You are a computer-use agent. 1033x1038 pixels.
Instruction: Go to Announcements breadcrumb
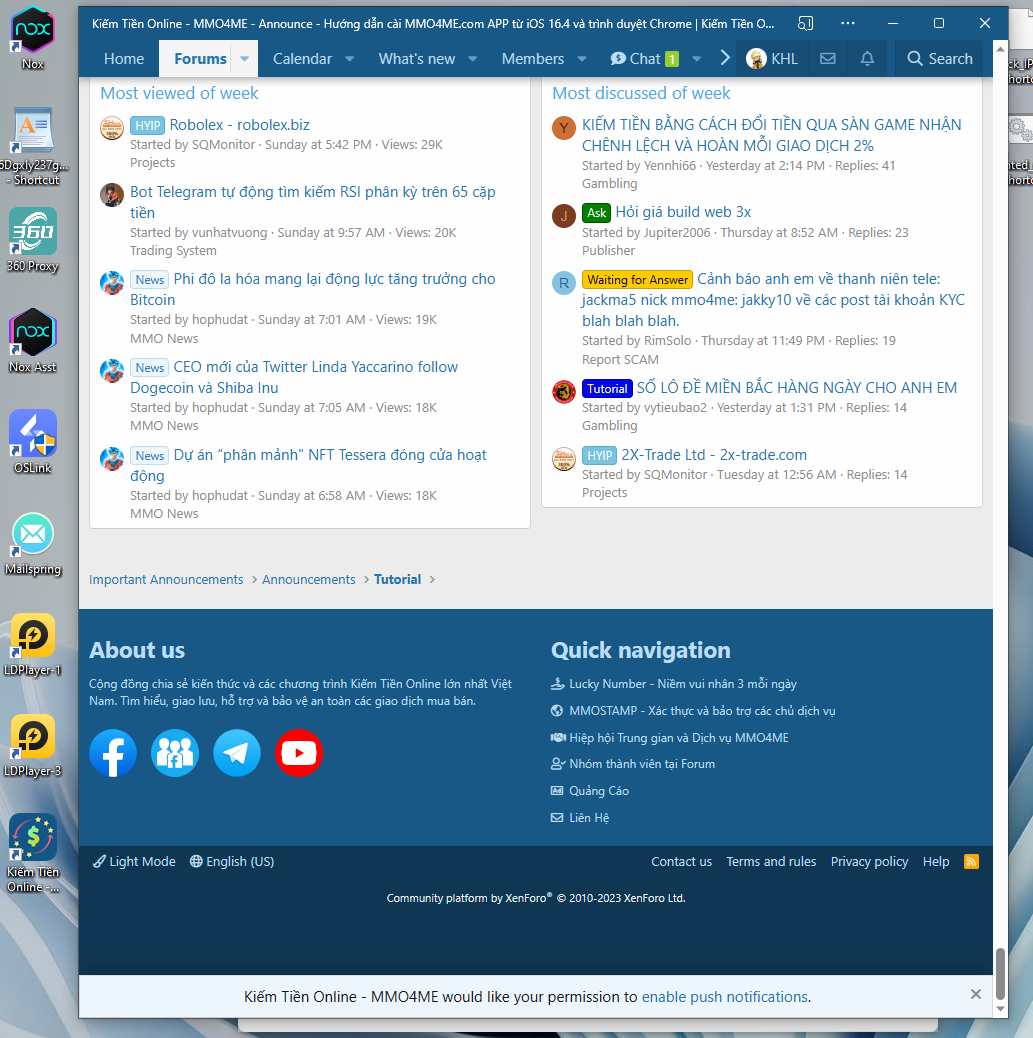pyautogui.click(x=309, y=579)
